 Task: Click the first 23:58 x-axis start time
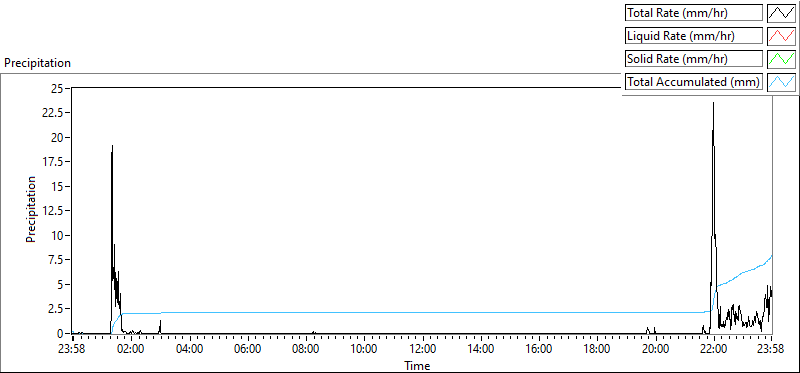click(73, 350)
